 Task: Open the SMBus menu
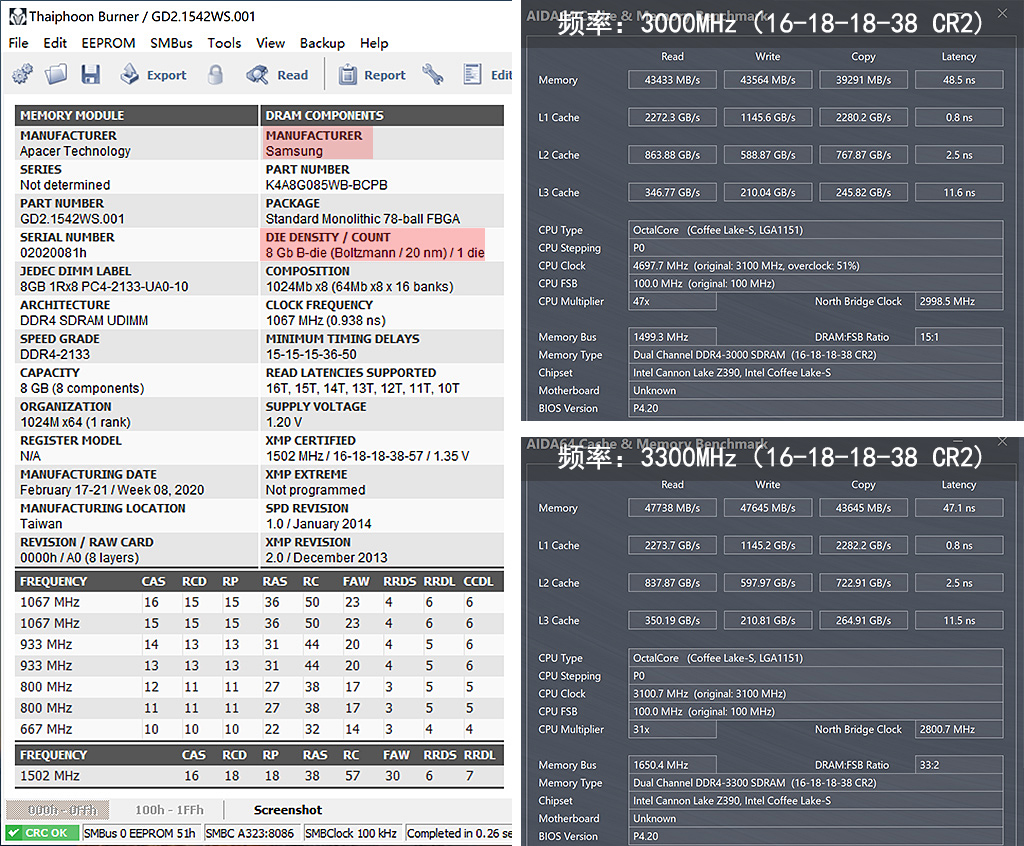pos(171,43)
